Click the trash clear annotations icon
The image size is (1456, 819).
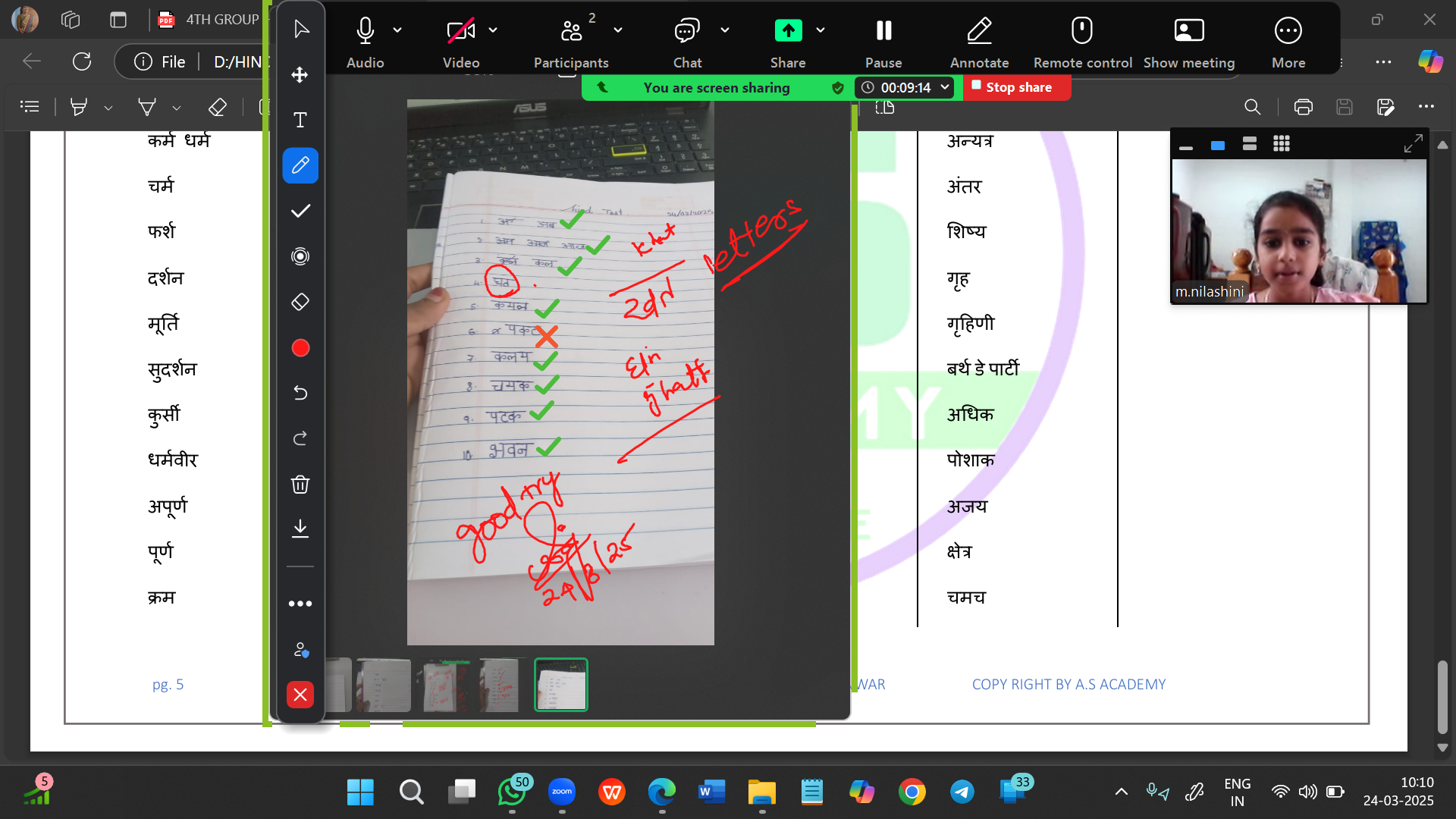[x=300, y=485]
